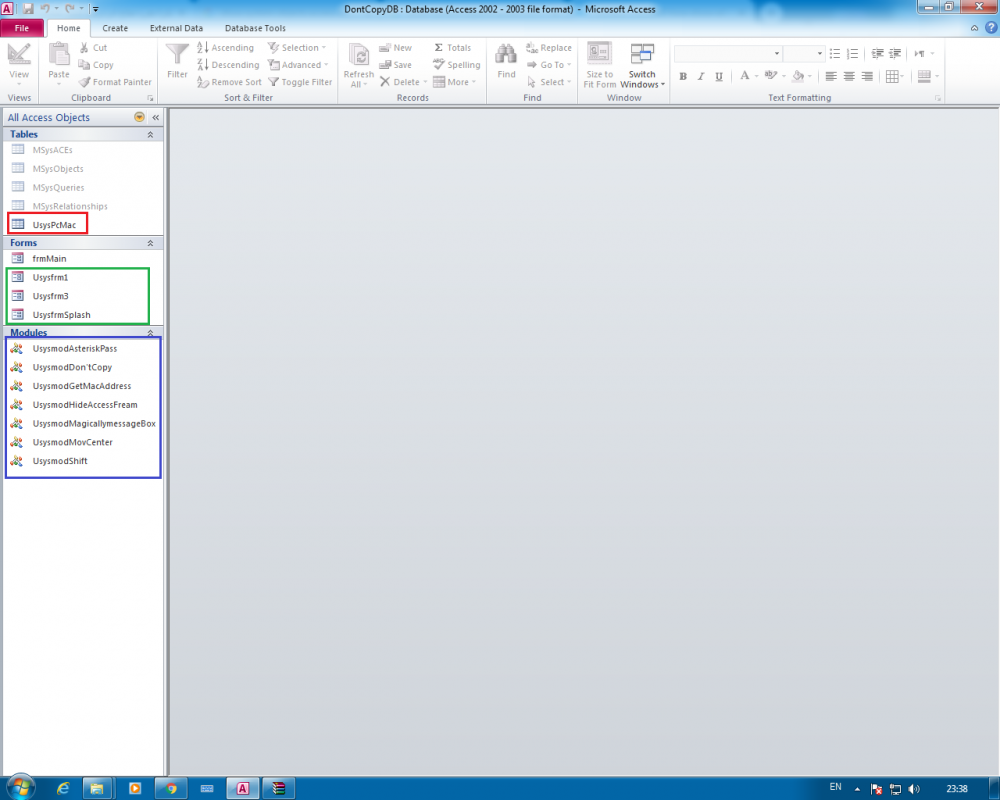Click Toggle Filter

click(x=300, y=82)
